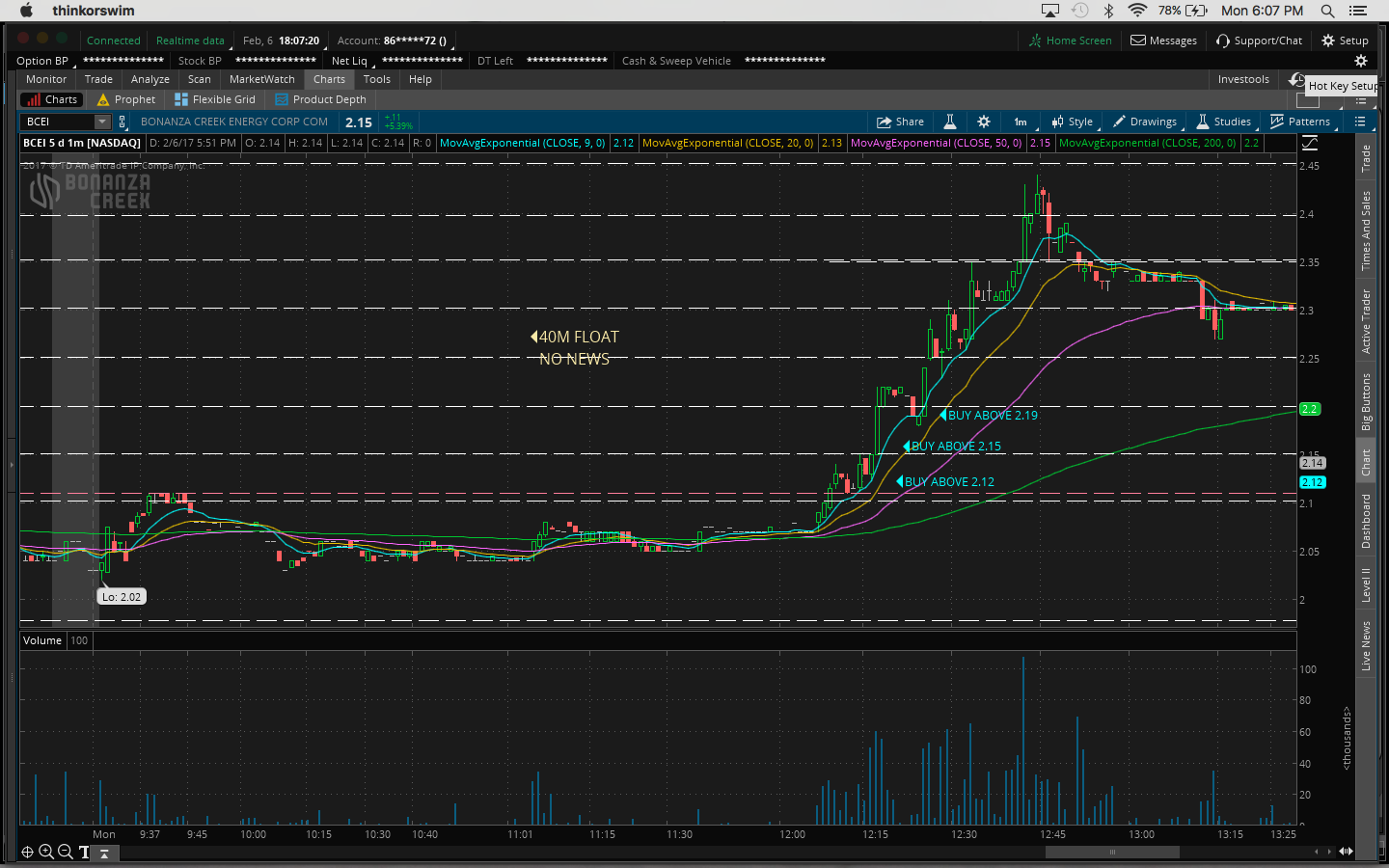The height and width of the screenshot is (868, 1389).
Task: Open the Messages envelope
Action: point(1163,41)
